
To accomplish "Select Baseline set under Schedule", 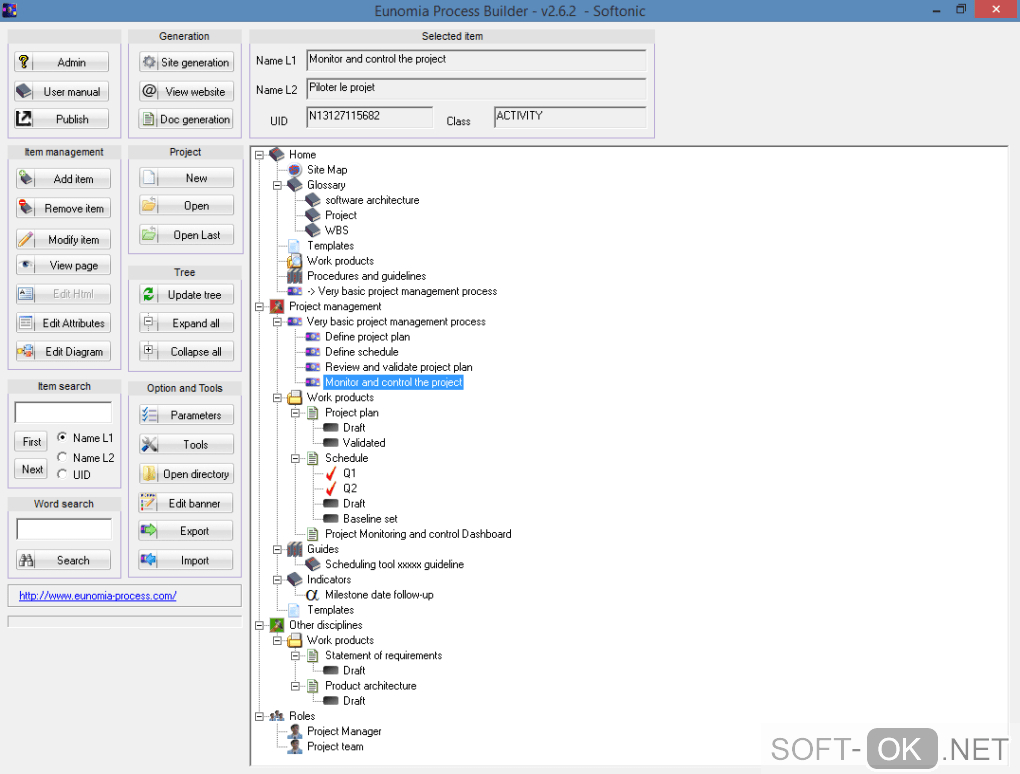I will [370, 519].
